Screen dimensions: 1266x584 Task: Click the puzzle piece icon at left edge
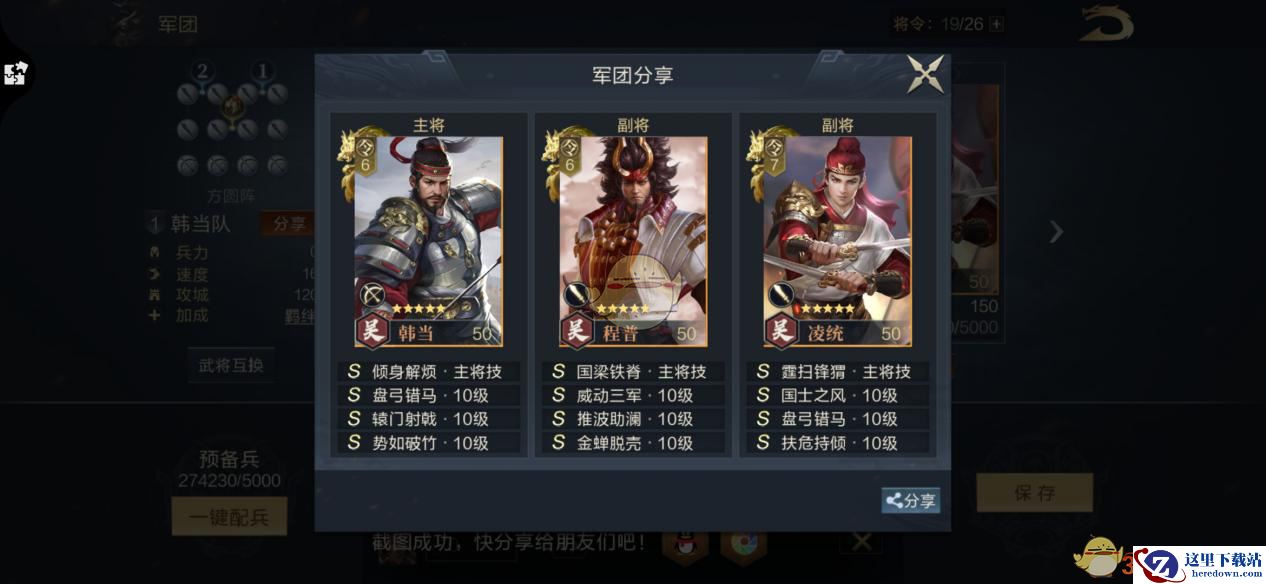pyautogui.click(x=15, y=74)
